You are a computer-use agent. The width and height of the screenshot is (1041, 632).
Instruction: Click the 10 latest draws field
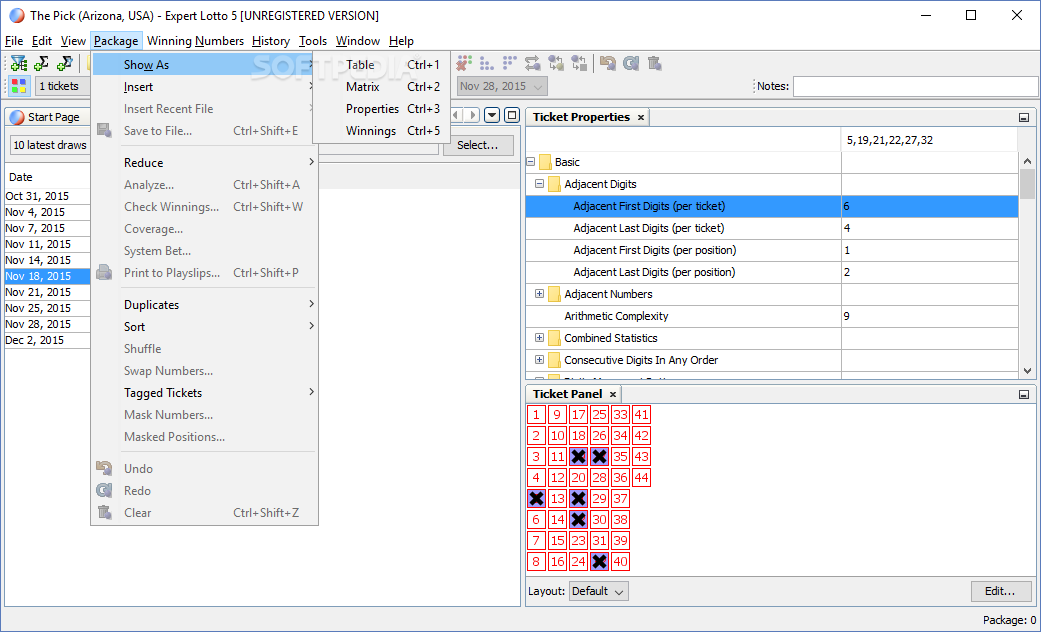50,145
